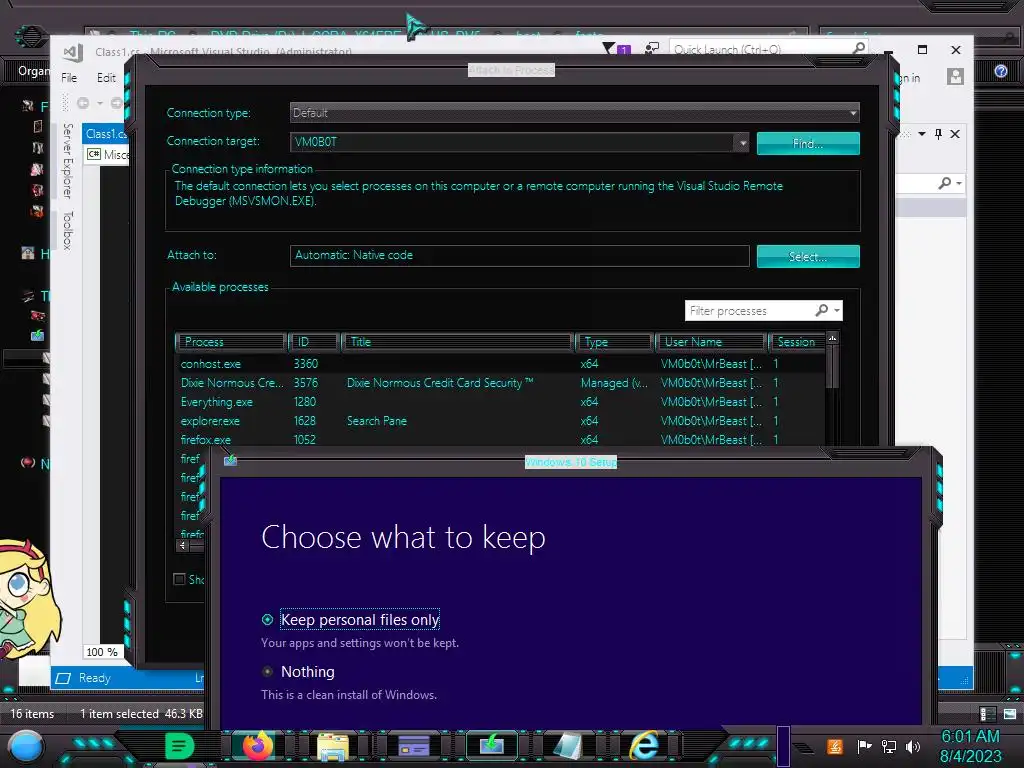Sort by the ID column header
Viewport: 1024px width, 768px height.
[314, 342]
